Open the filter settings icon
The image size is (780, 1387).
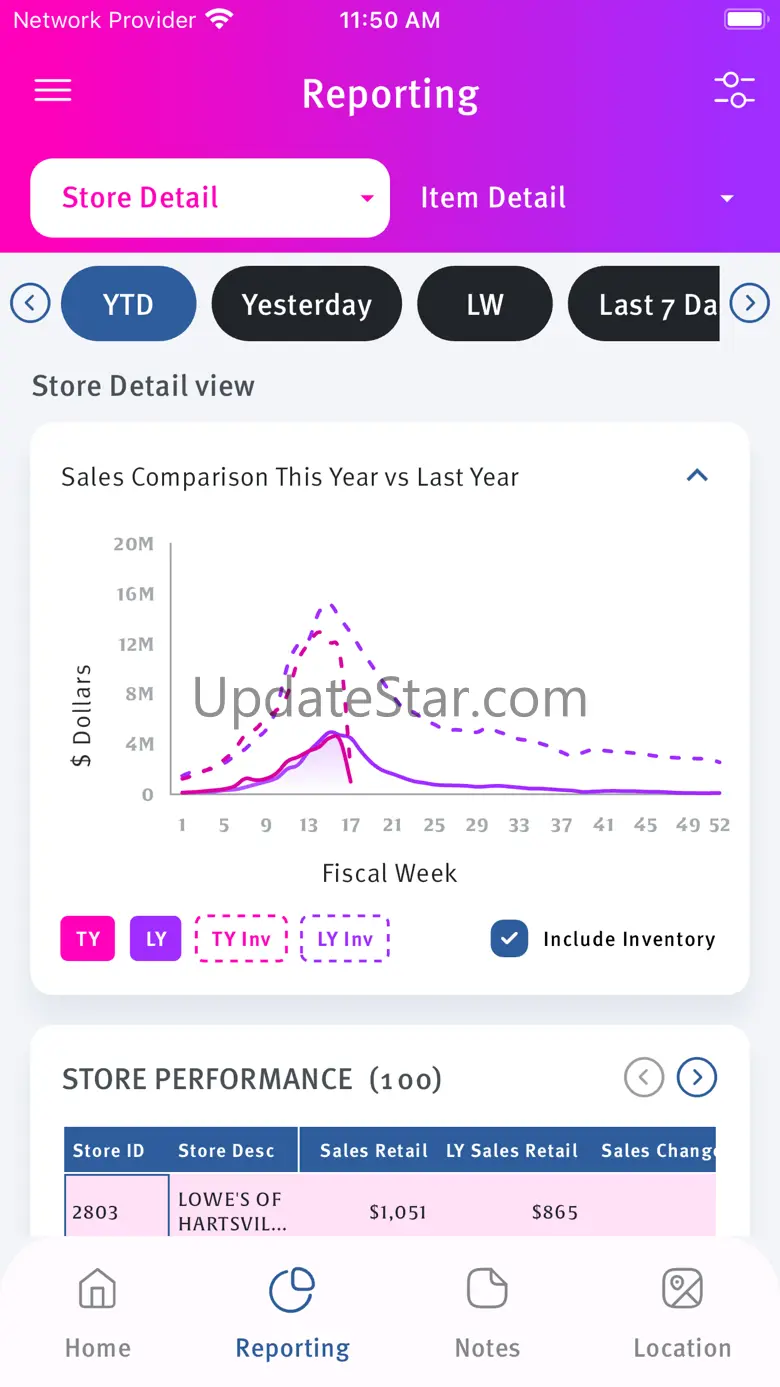(734, 91)
